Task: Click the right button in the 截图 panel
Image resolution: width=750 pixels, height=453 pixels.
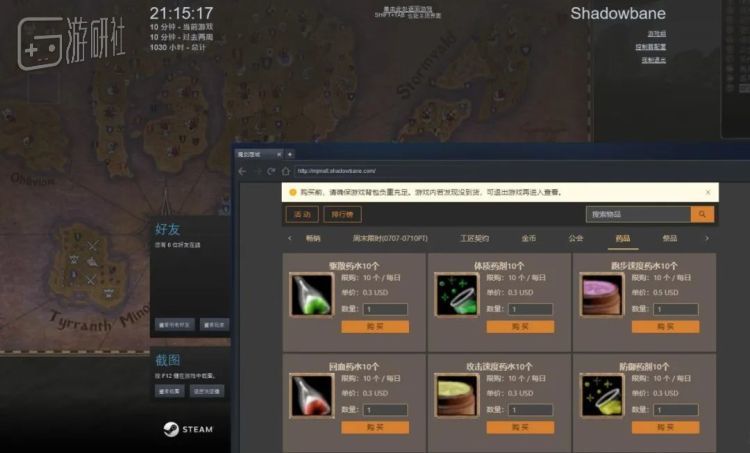Action: (x=207, y=391)
